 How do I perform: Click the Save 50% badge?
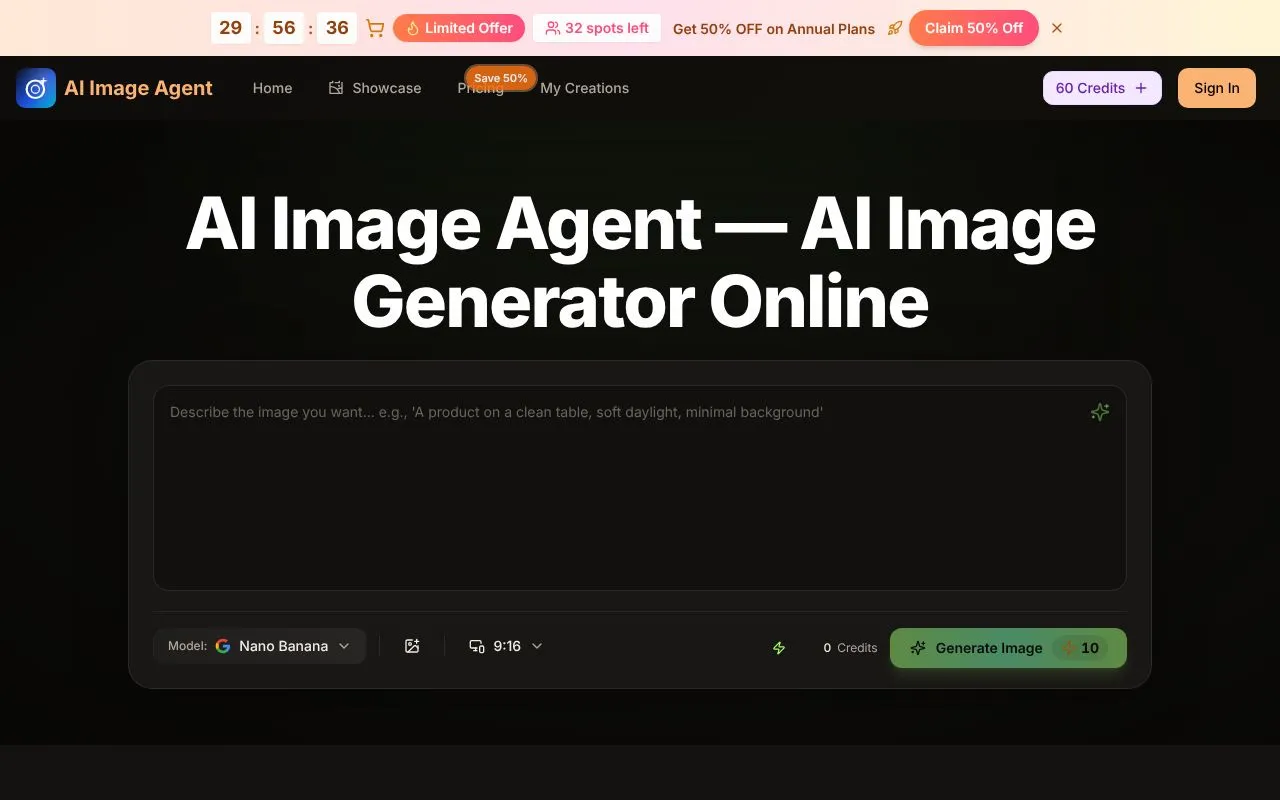pyautogui.click(x=501, y=78)
